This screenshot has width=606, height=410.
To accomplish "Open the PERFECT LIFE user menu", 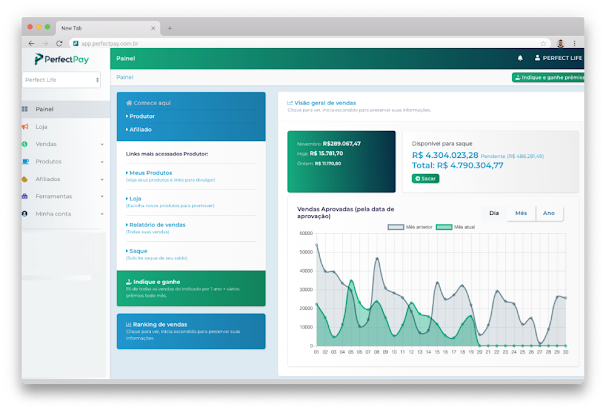I will [x=558, y=58].
